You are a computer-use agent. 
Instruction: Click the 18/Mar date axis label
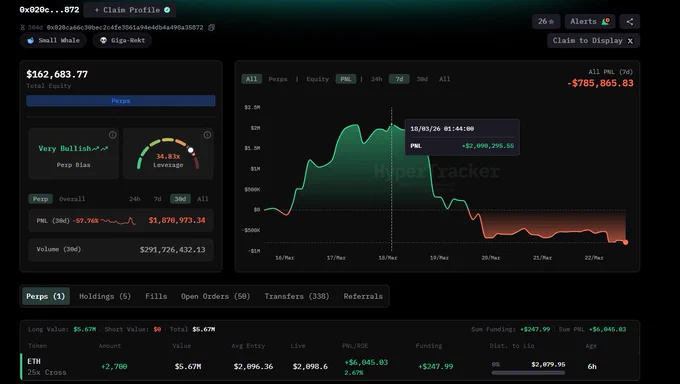point(388,258)
